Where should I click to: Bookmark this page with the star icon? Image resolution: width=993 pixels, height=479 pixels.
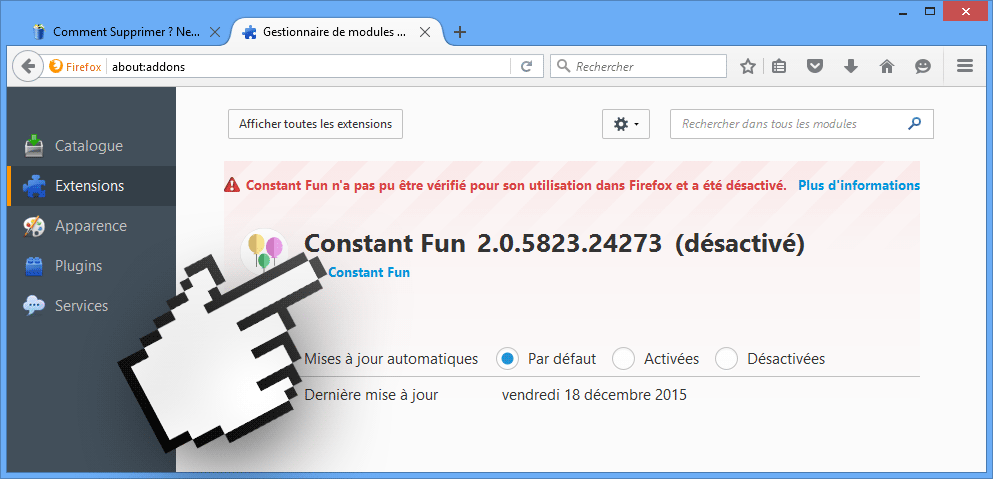748,67
